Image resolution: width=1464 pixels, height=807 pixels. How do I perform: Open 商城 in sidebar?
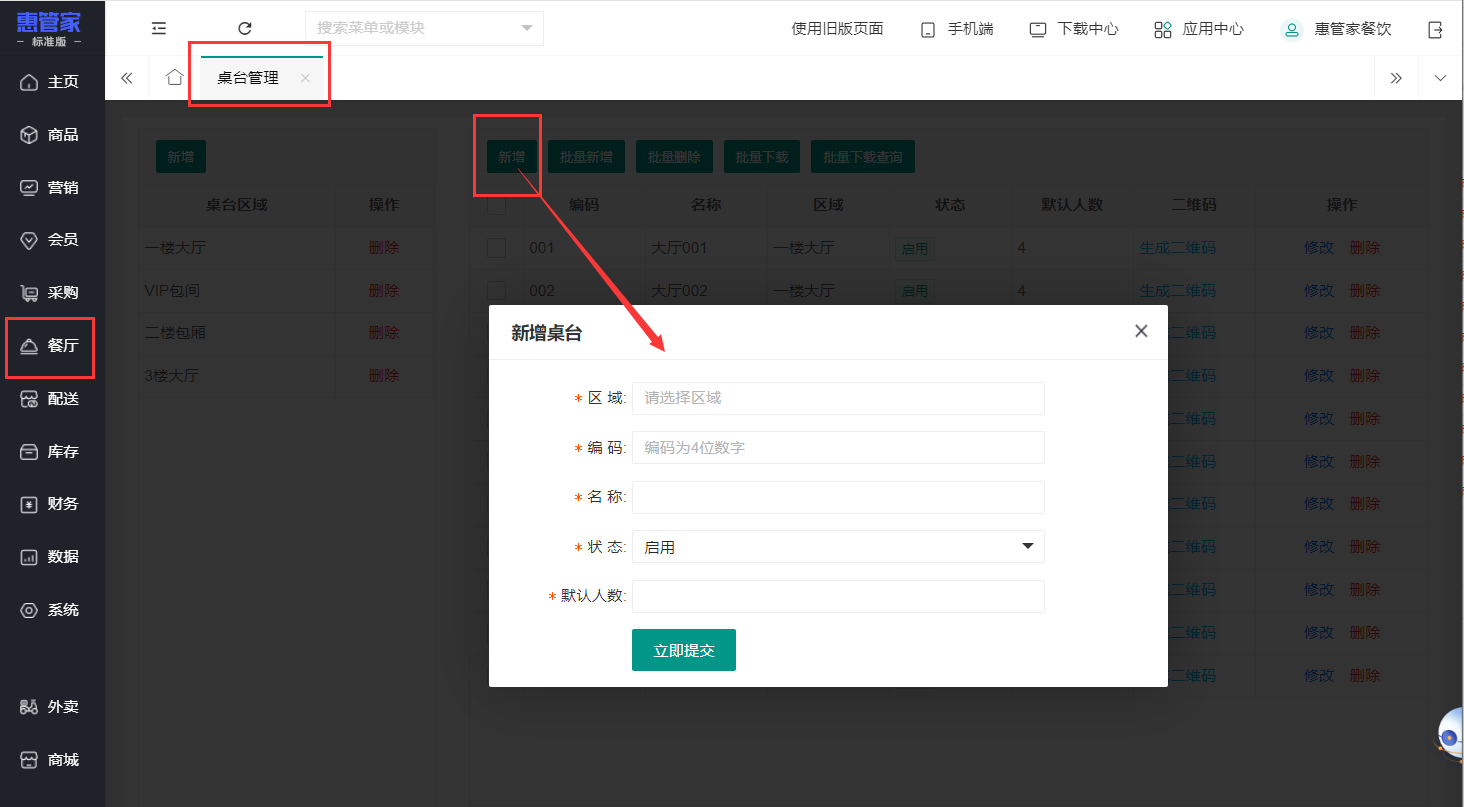[x=52, y=760]
